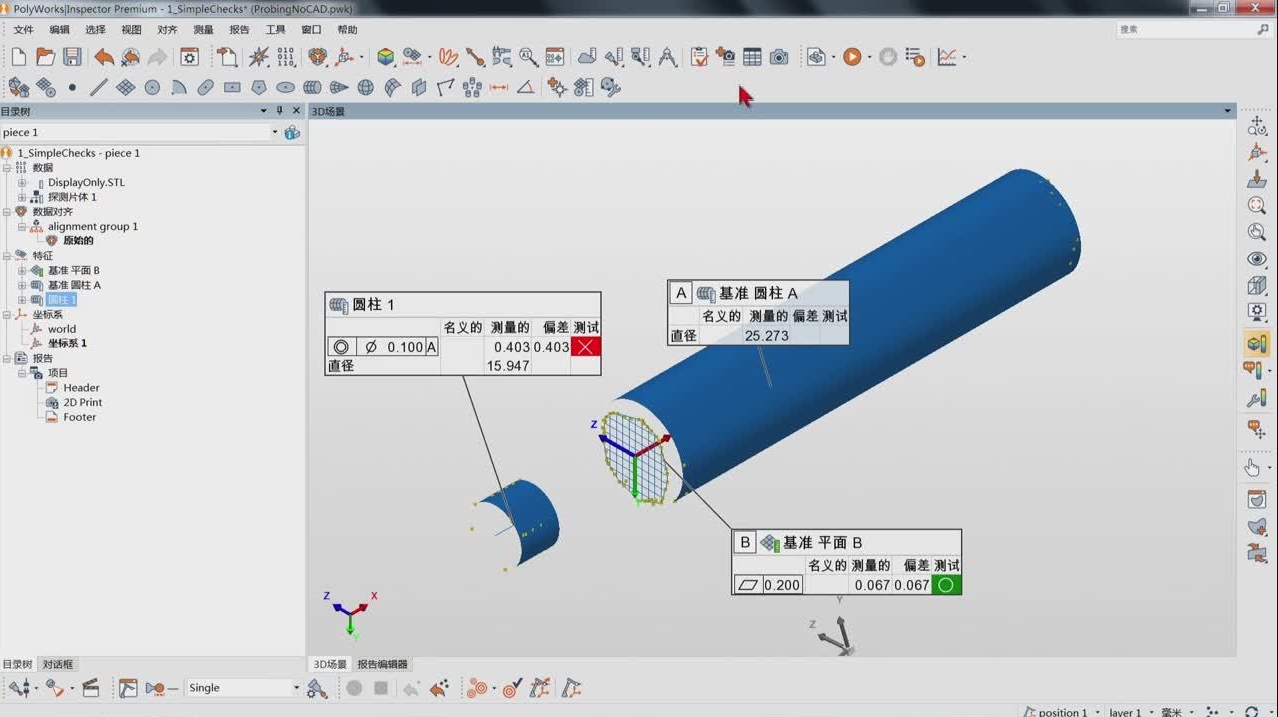
Task: Click the line chart icon
Action: (x=947, y=57)
